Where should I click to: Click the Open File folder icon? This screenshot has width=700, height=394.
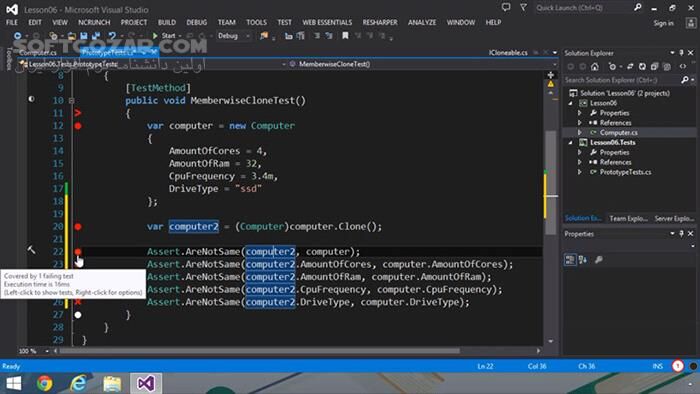72,36
